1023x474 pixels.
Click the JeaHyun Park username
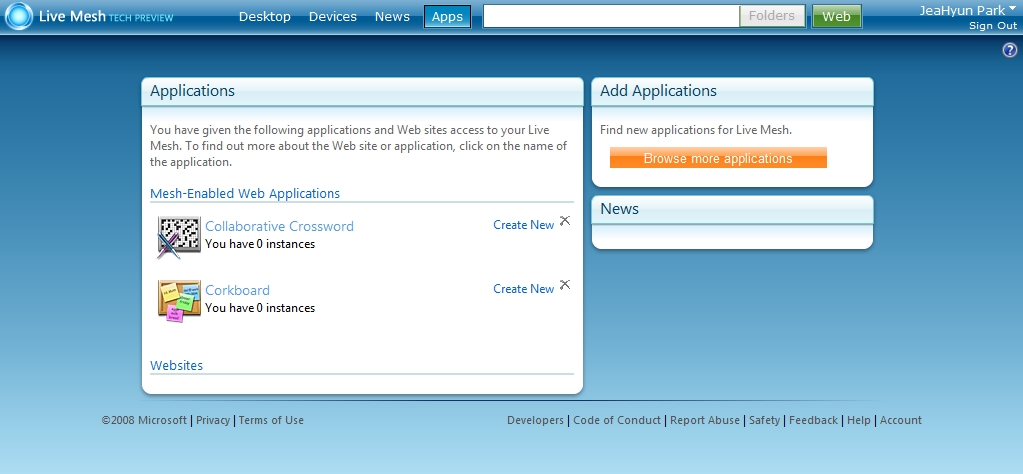962,10
